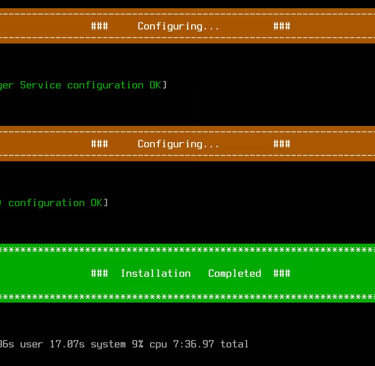Viewport: 375px width, 366px height.
Task: Click the "Installation Completed" text in green banner
Action: coord(191,274)
